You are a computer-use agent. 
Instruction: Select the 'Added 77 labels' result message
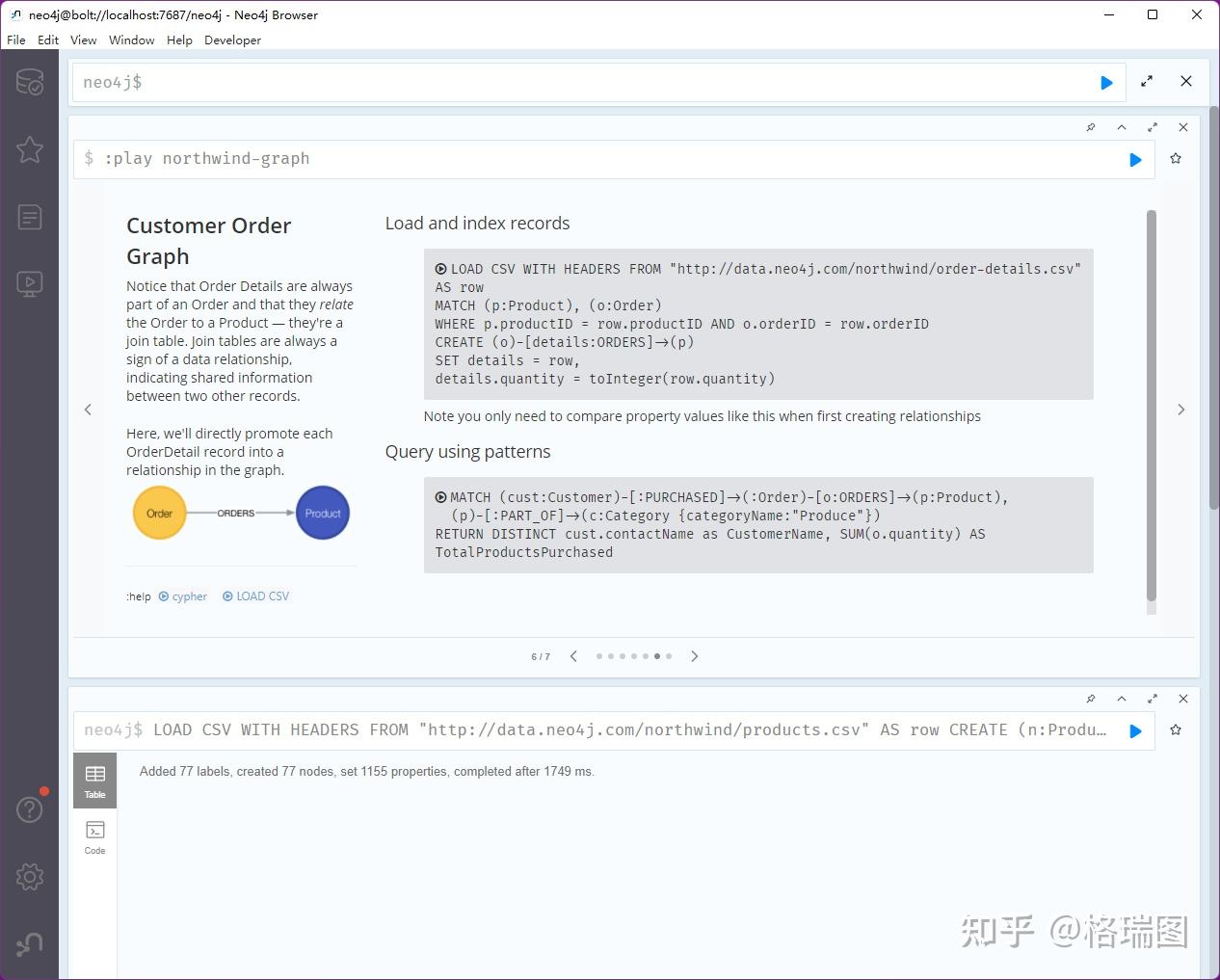tap(367, 772)
